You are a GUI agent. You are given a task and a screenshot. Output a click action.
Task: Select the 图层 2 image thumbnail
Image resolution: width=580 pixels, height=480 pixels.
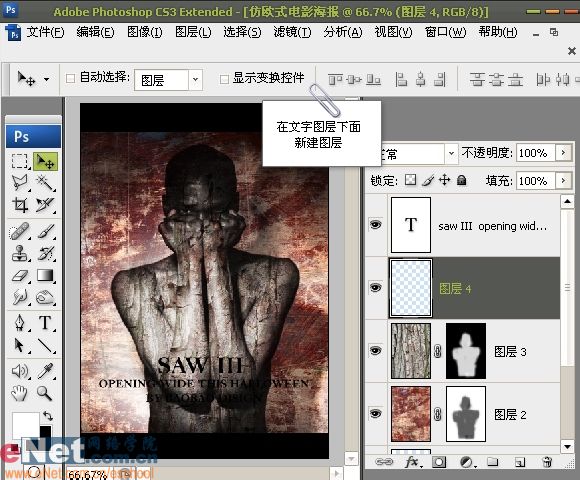point(411,414)
